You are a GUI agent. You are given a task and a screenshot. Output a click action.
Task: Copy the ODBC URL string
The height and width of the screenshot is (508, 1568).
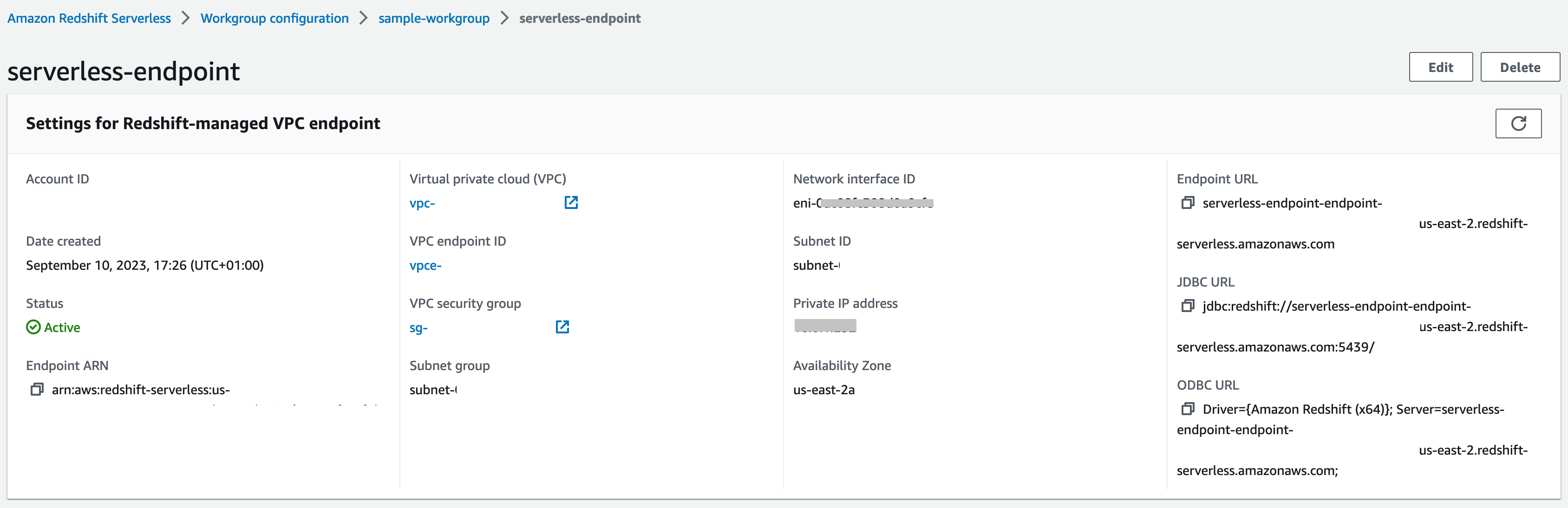(1187, 409)
